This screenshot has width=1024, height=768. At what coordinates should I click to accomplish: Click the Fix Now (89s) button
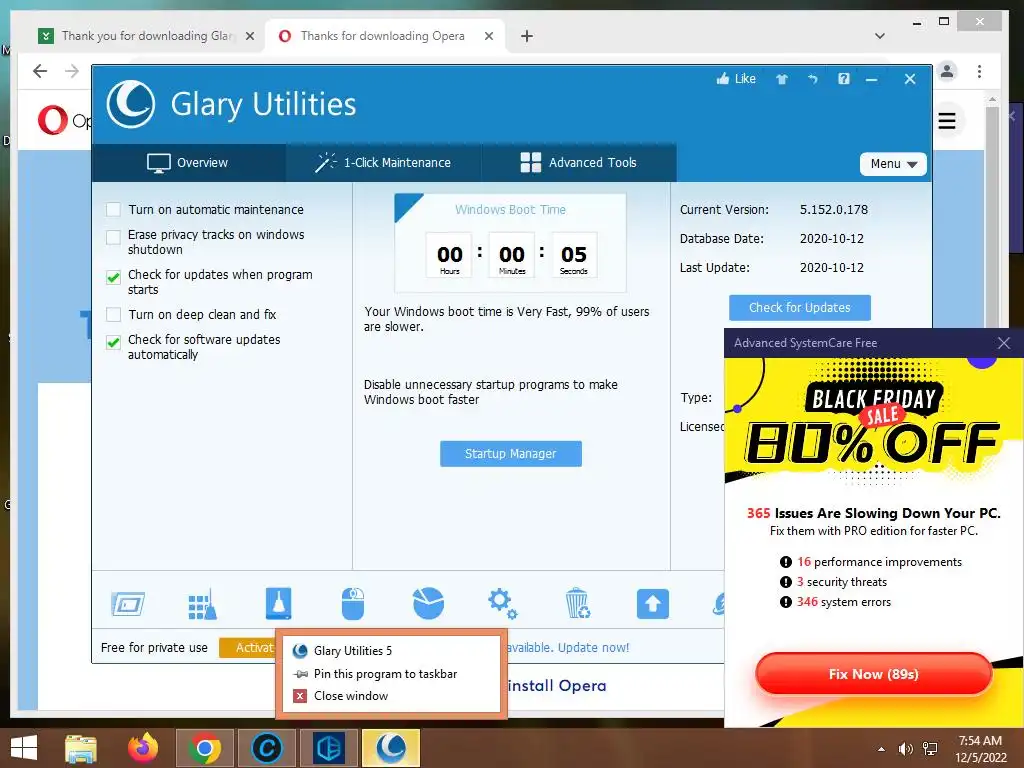tap(873, 674)
